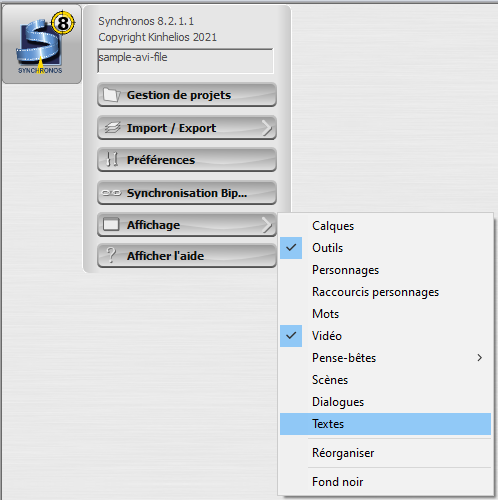
Task: Toggle Fond noir black background option
Action: tap(385, 482)
